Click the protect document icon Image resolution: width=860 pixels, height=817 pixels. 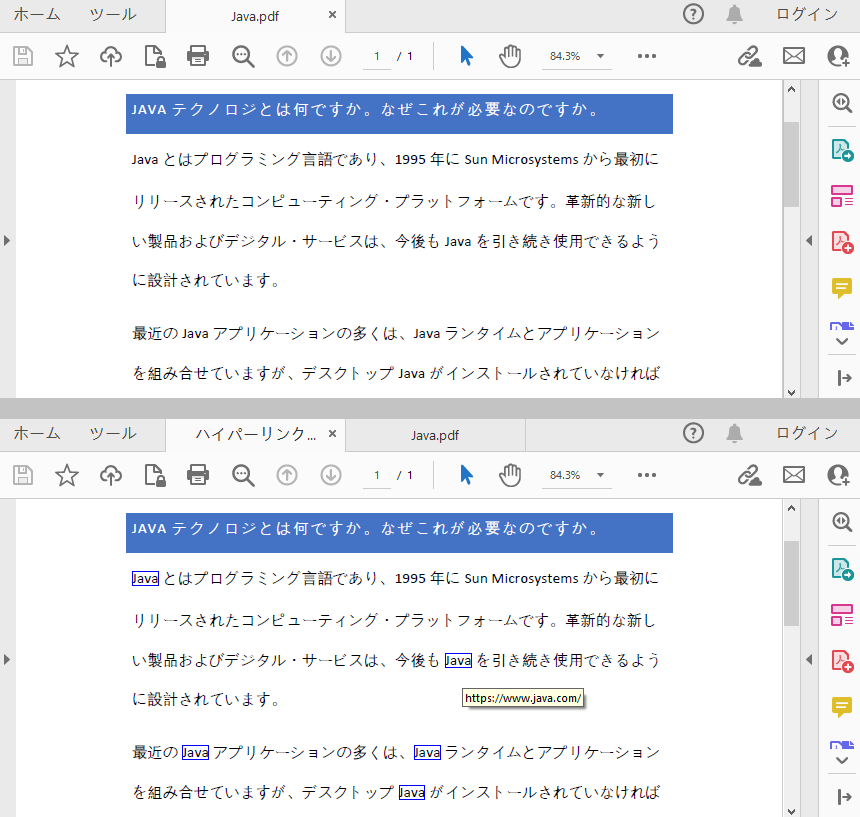[x=155, y=56]
